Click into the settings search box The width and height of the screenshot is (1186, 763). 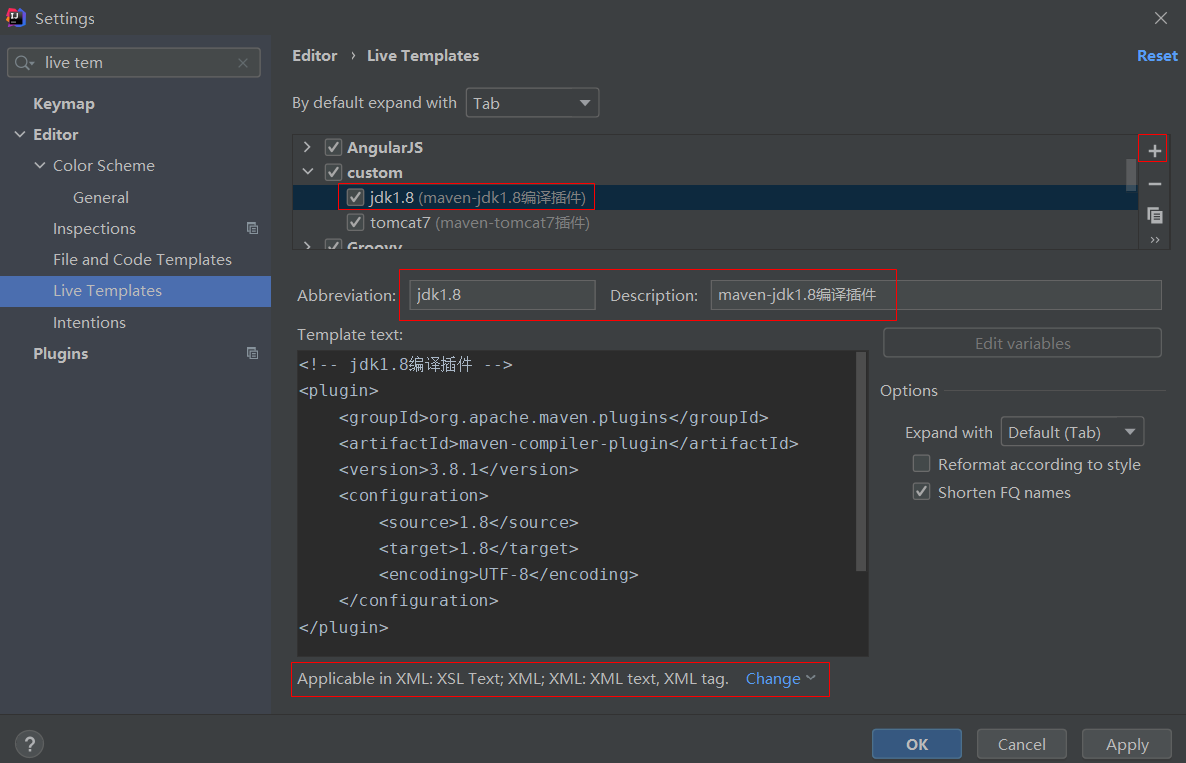coord(134,63)
